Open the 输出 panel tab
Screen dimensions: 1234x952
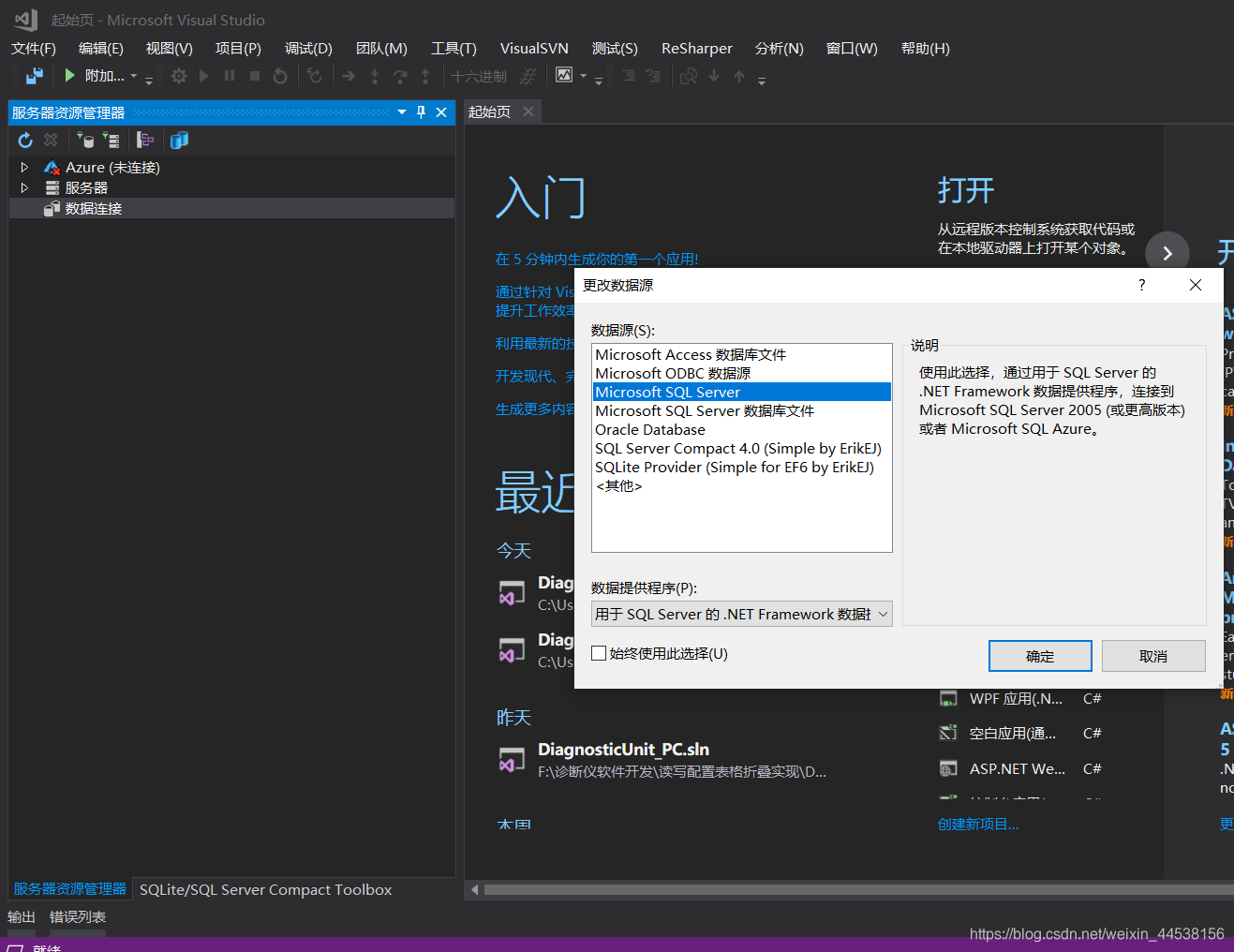(x=22, y=916)
